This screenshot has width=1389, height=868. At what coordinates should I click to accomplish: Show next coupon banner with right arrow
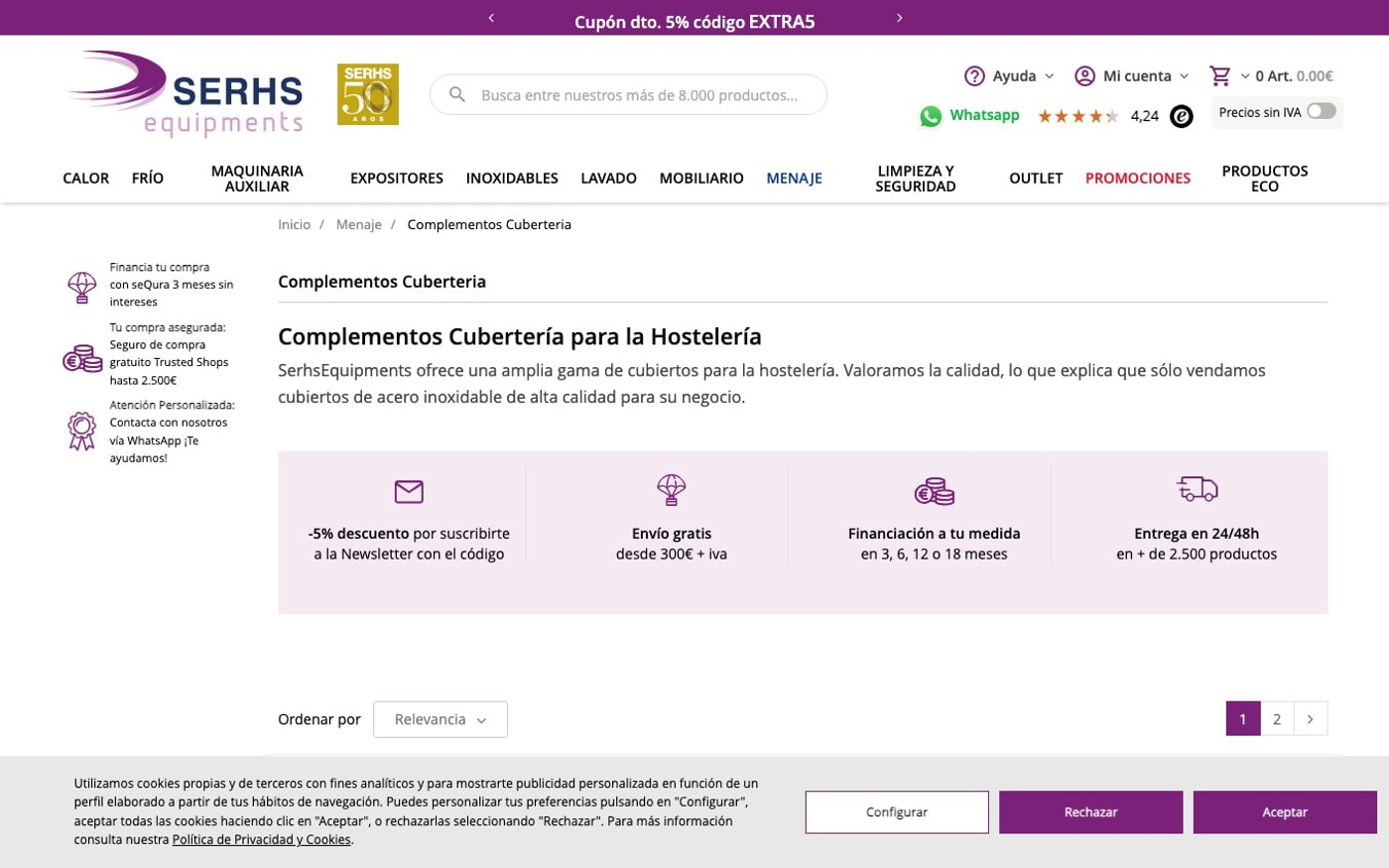tap(899, 18)
